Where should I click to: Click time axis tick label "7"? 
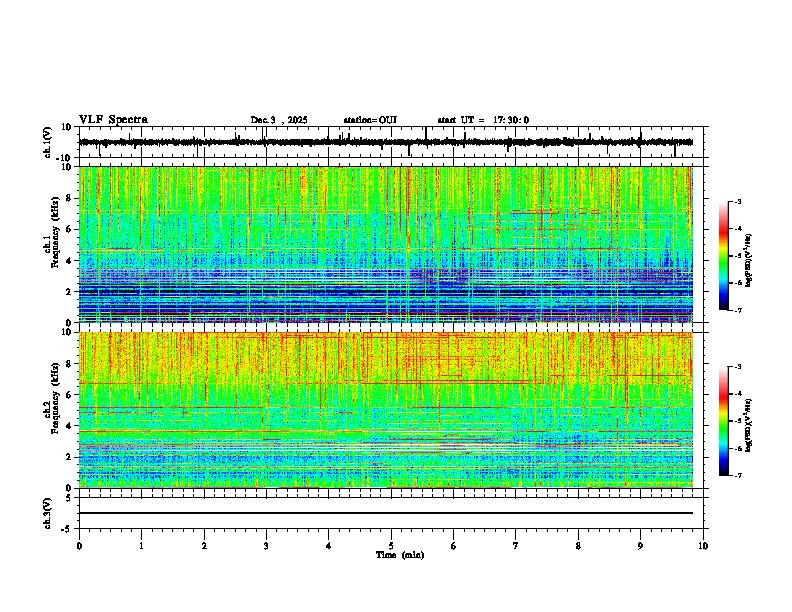pos(516,546)
